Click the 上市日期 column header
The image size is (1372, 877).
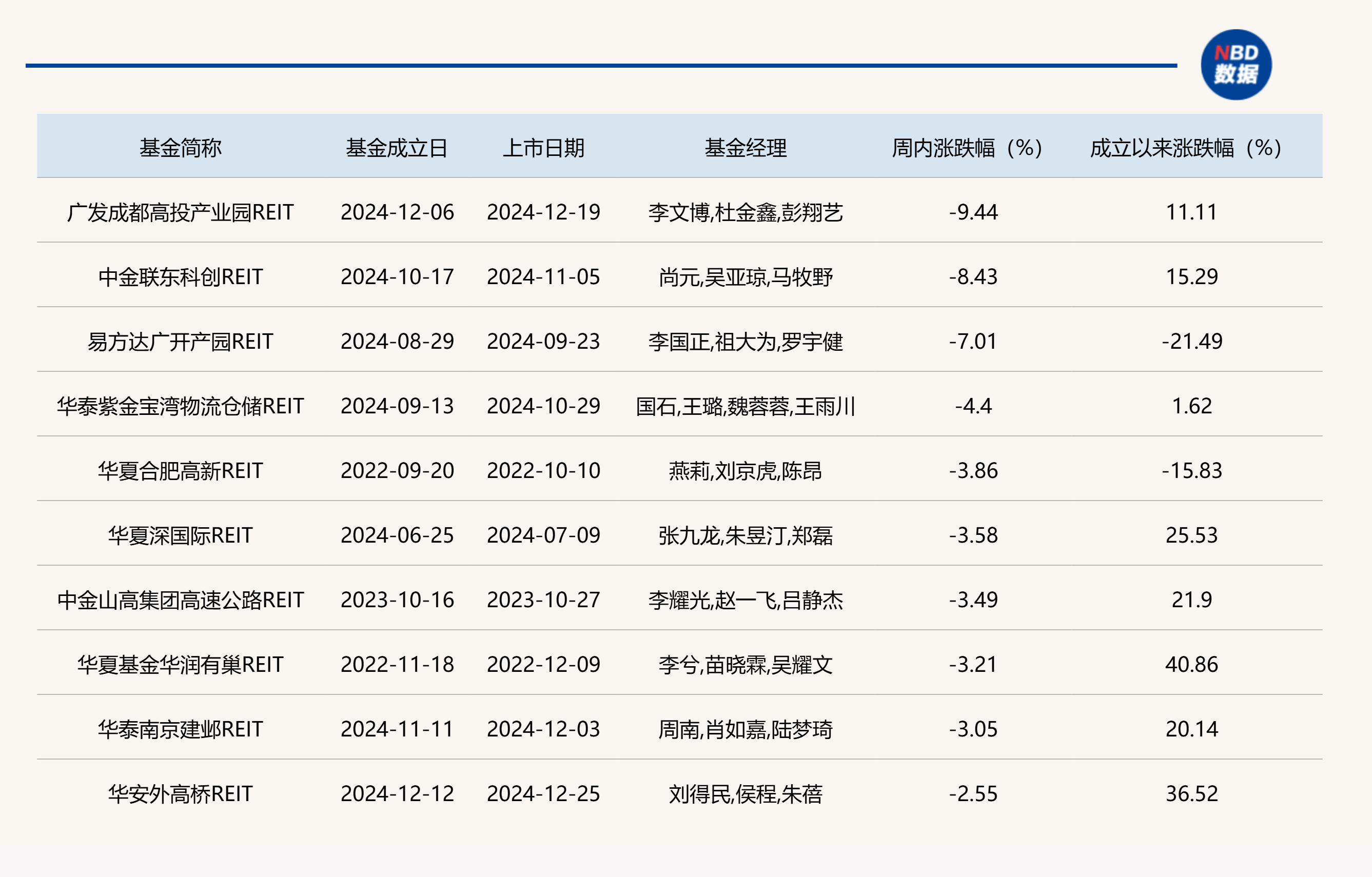coord(543,148)
